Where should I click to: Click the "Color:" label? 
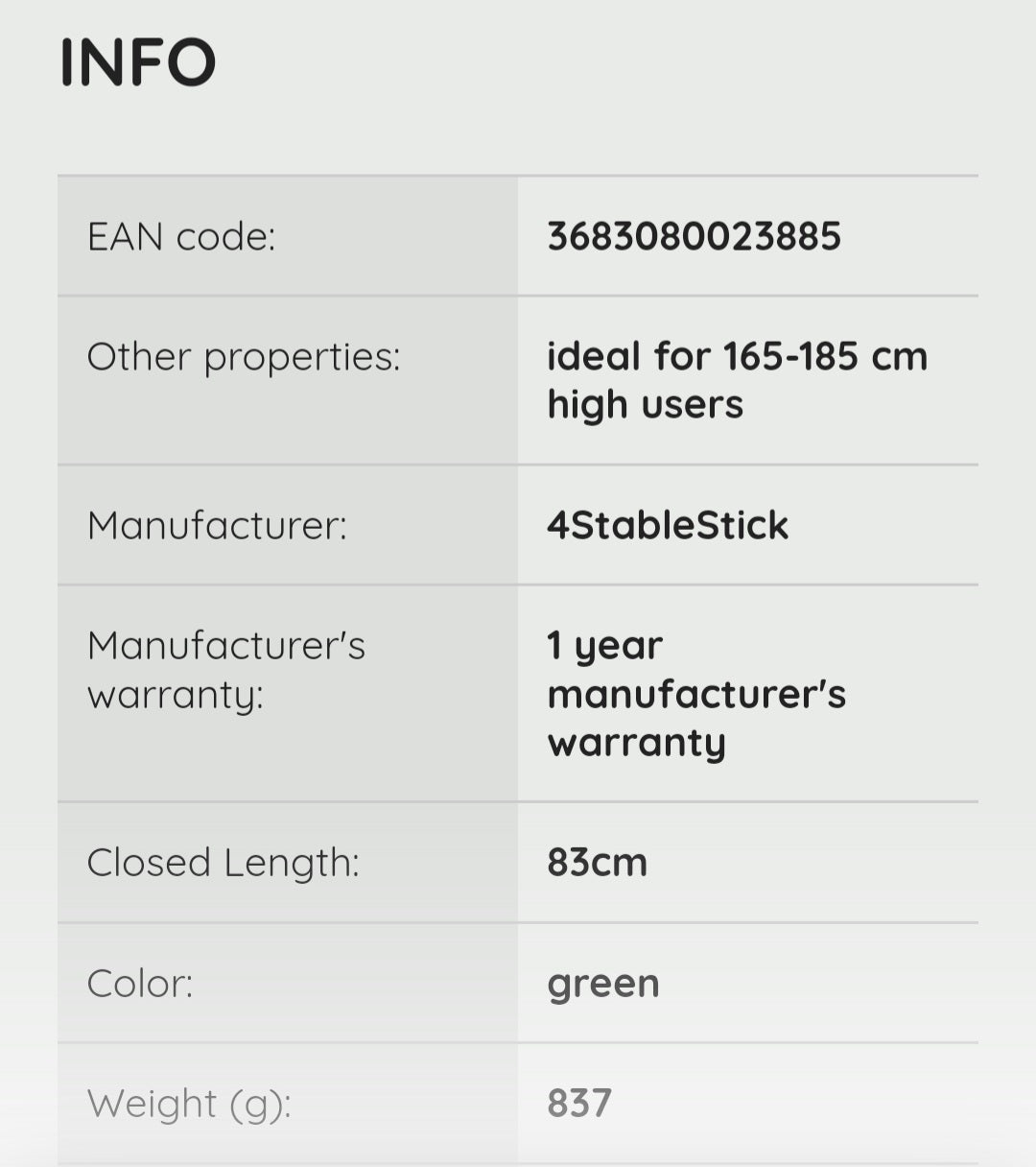140,984
